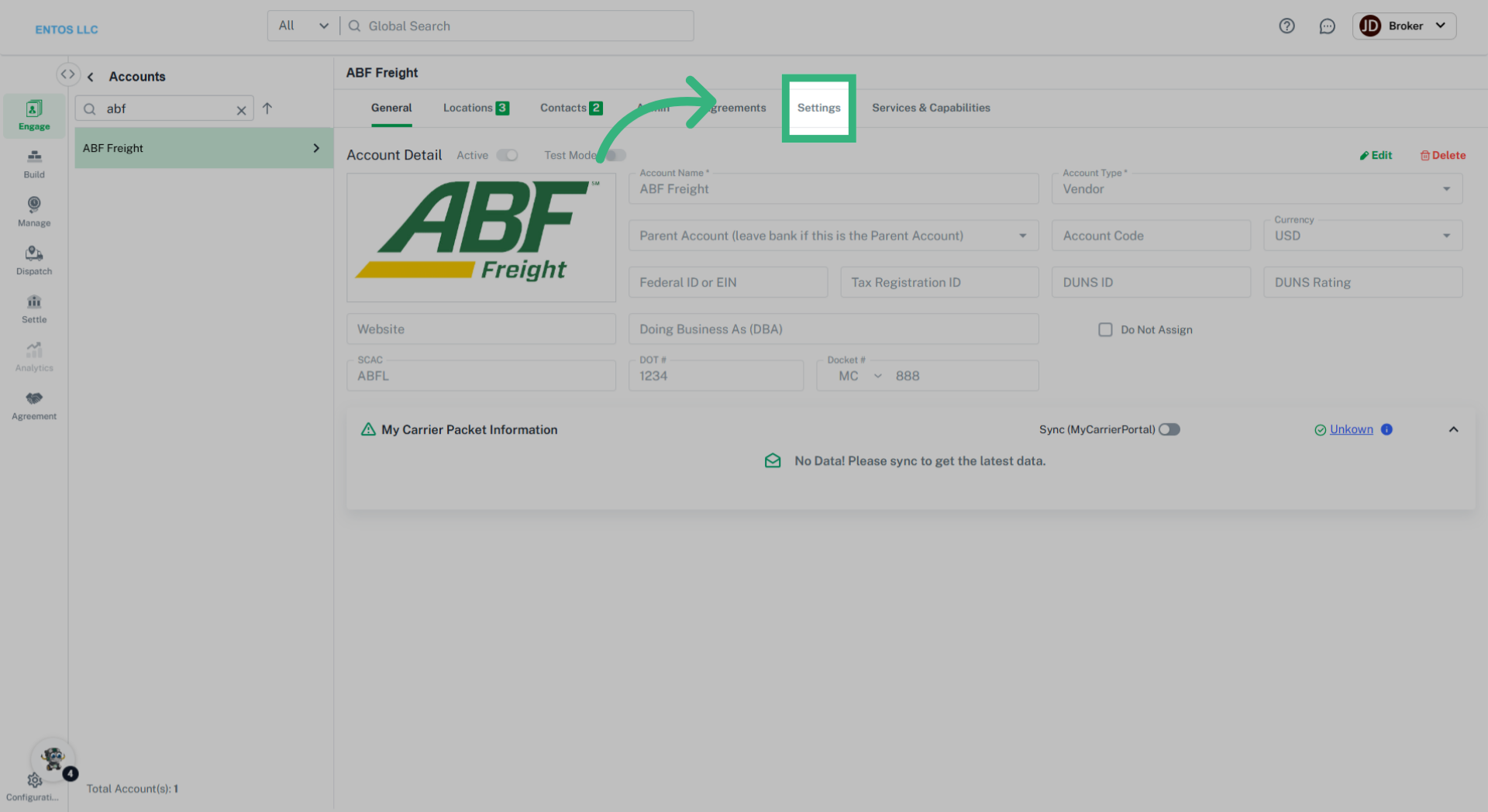Viewport: 1488px width, 812px height.
Task: Select ABF Freight in accounts list
Action: point(204,148)
